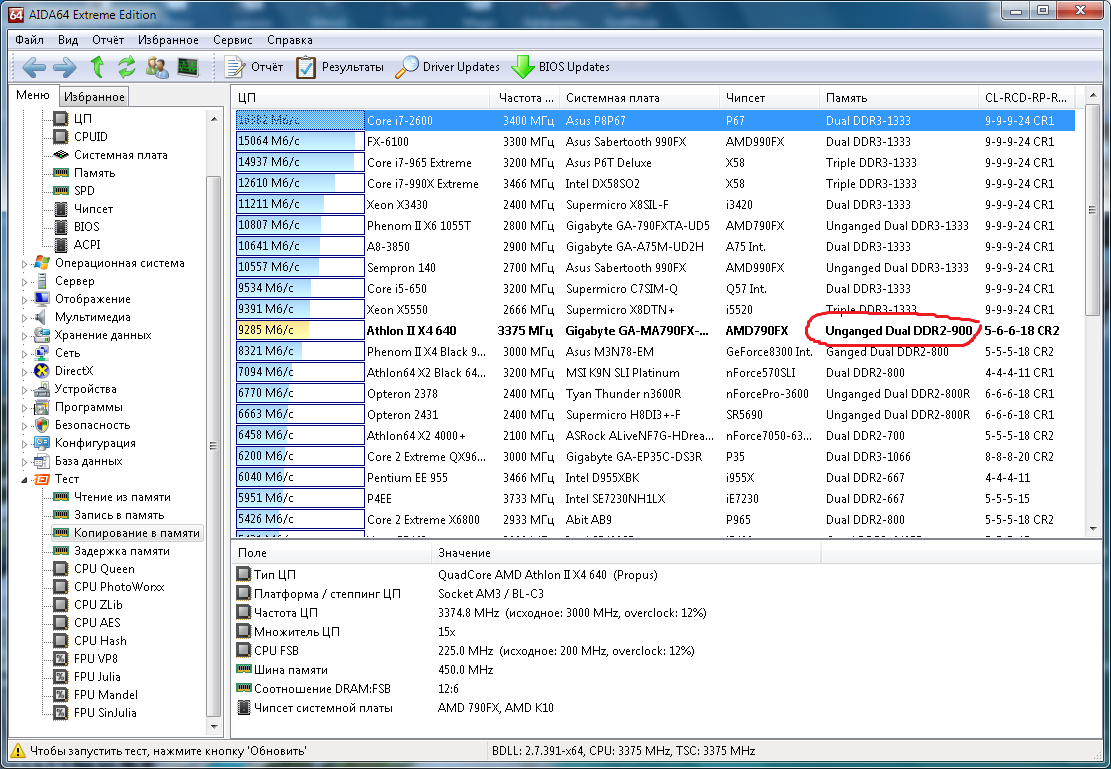Open the Справка menu
The image size is (1111, 769).
[x=290, y=40]
